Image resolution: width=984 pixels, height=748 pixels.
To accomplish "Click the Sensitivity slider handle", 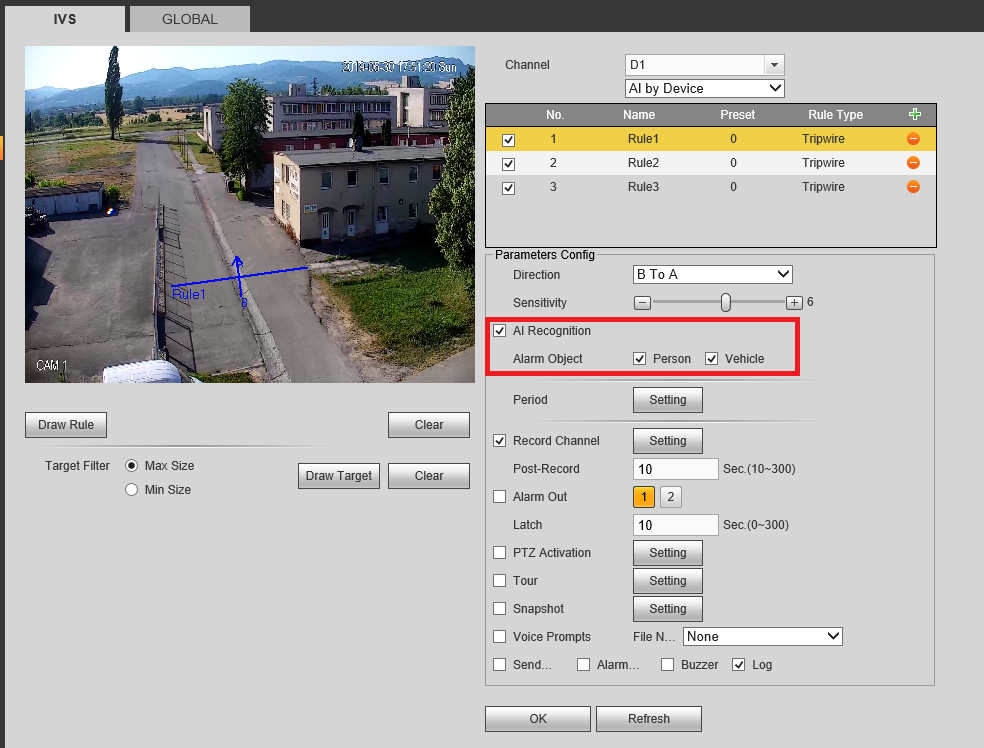I will click(x=726, y=302).
